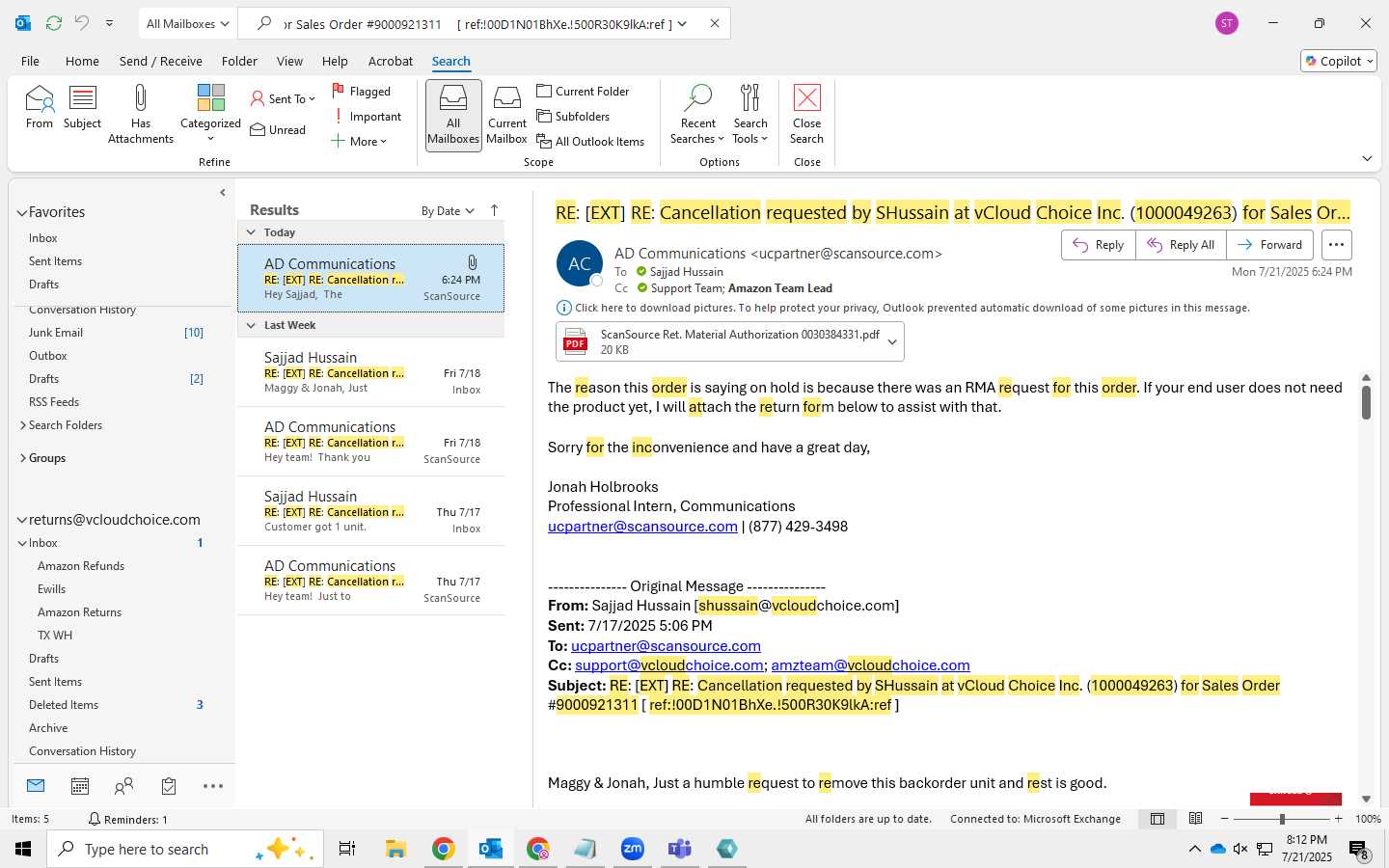This screenshot has height=868, width=1389.
Task: Open the Amazon Returns folder
Action: [x=79, y=612]
